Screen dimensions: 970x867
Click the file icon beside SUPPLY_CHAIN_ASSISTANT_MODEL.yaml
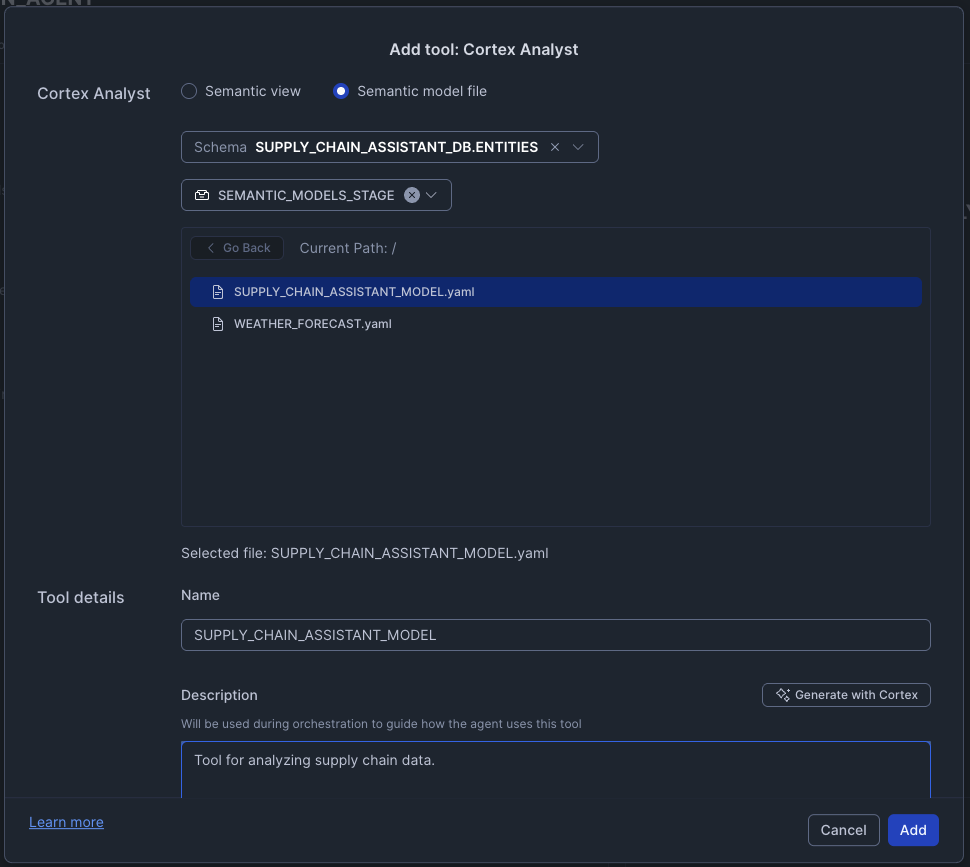coord(218,292)
